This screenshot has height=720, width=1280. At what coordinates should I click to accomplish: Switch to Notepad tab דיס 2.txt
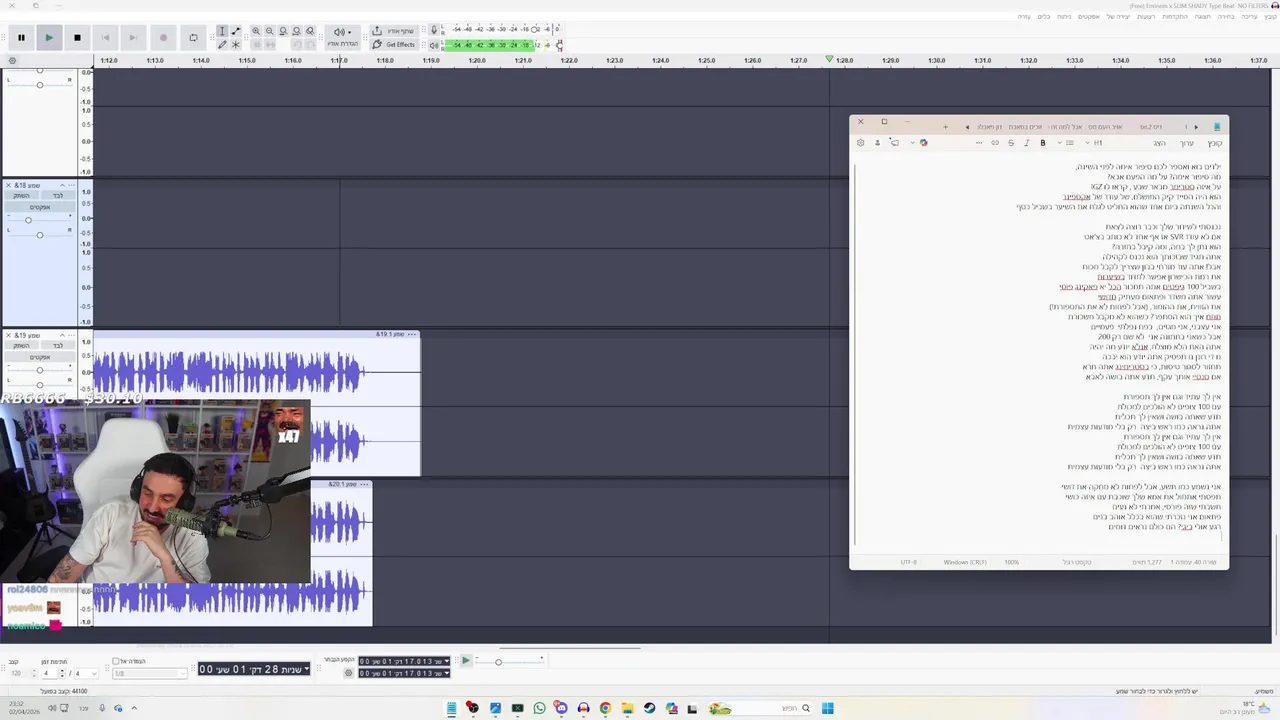1151,127
